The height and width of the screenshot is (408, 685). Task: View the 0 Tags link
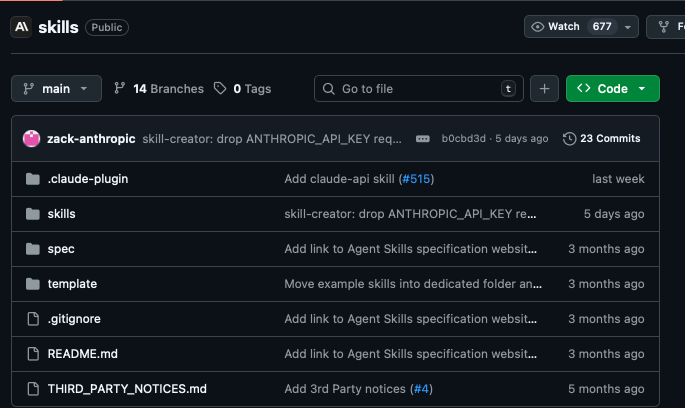click(242, 89)
